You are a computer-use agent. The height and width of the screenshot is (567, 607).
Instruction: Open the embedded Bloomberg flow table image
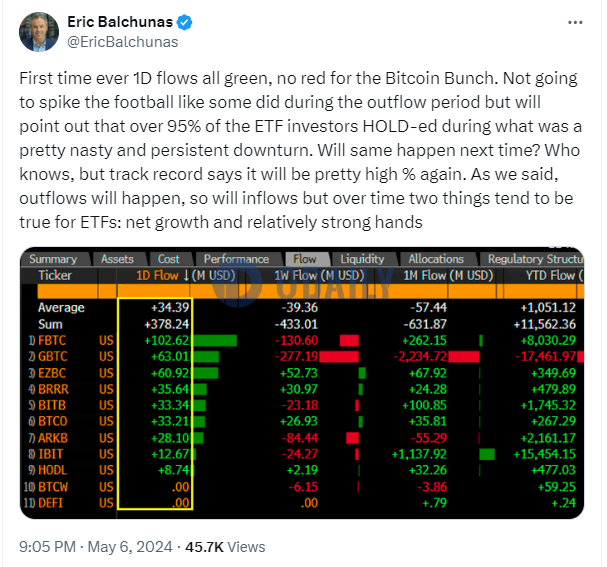[x=302, y=383]
